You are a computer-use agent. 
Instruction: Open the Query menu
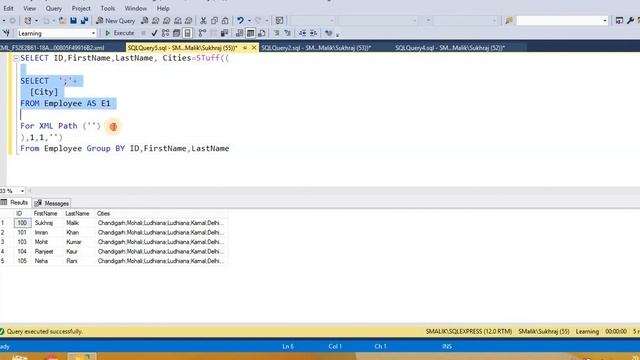pos(53,8)
